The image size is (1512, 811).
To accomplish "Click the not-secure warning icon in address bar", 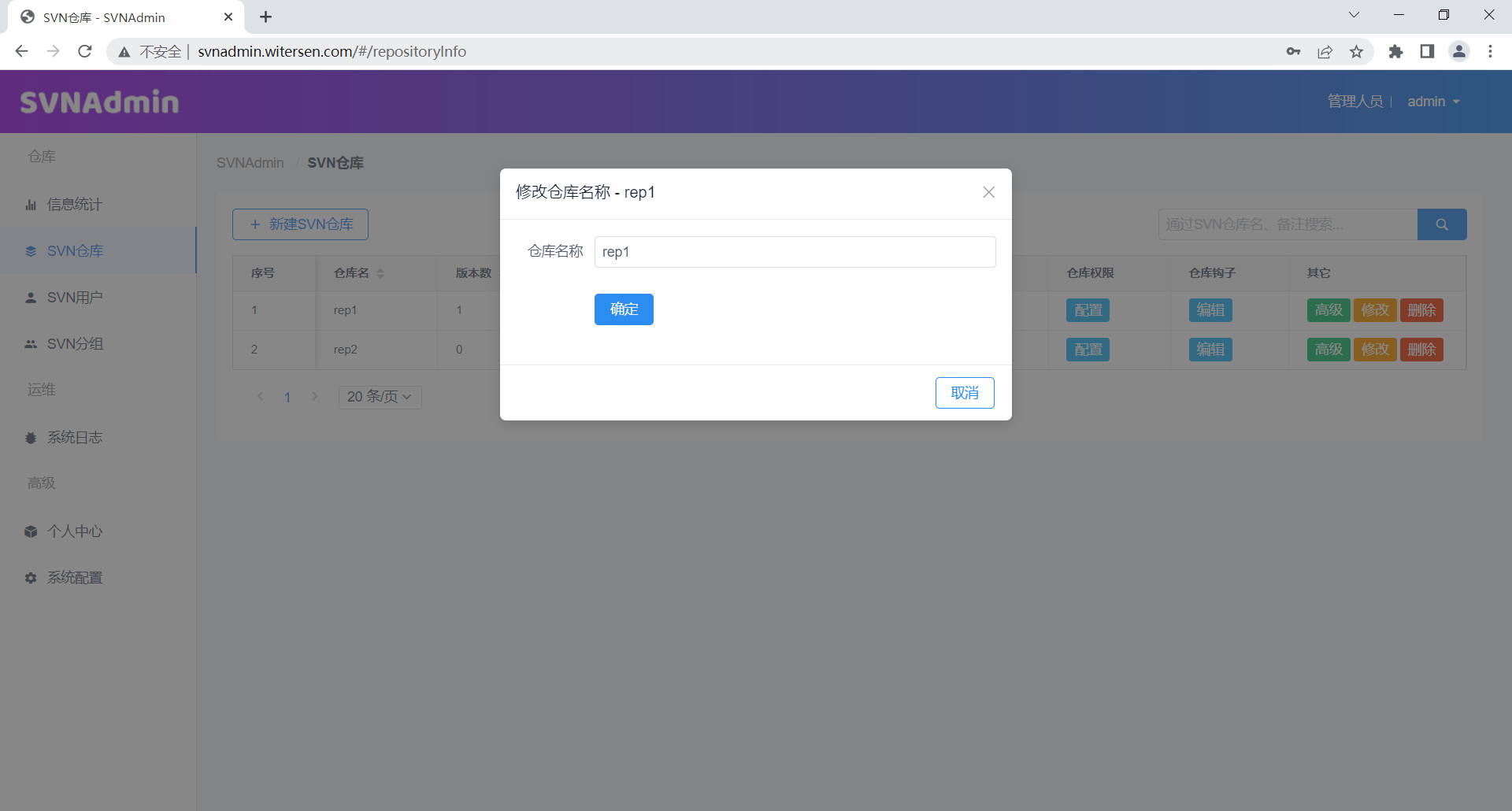I will coord(124,52).
